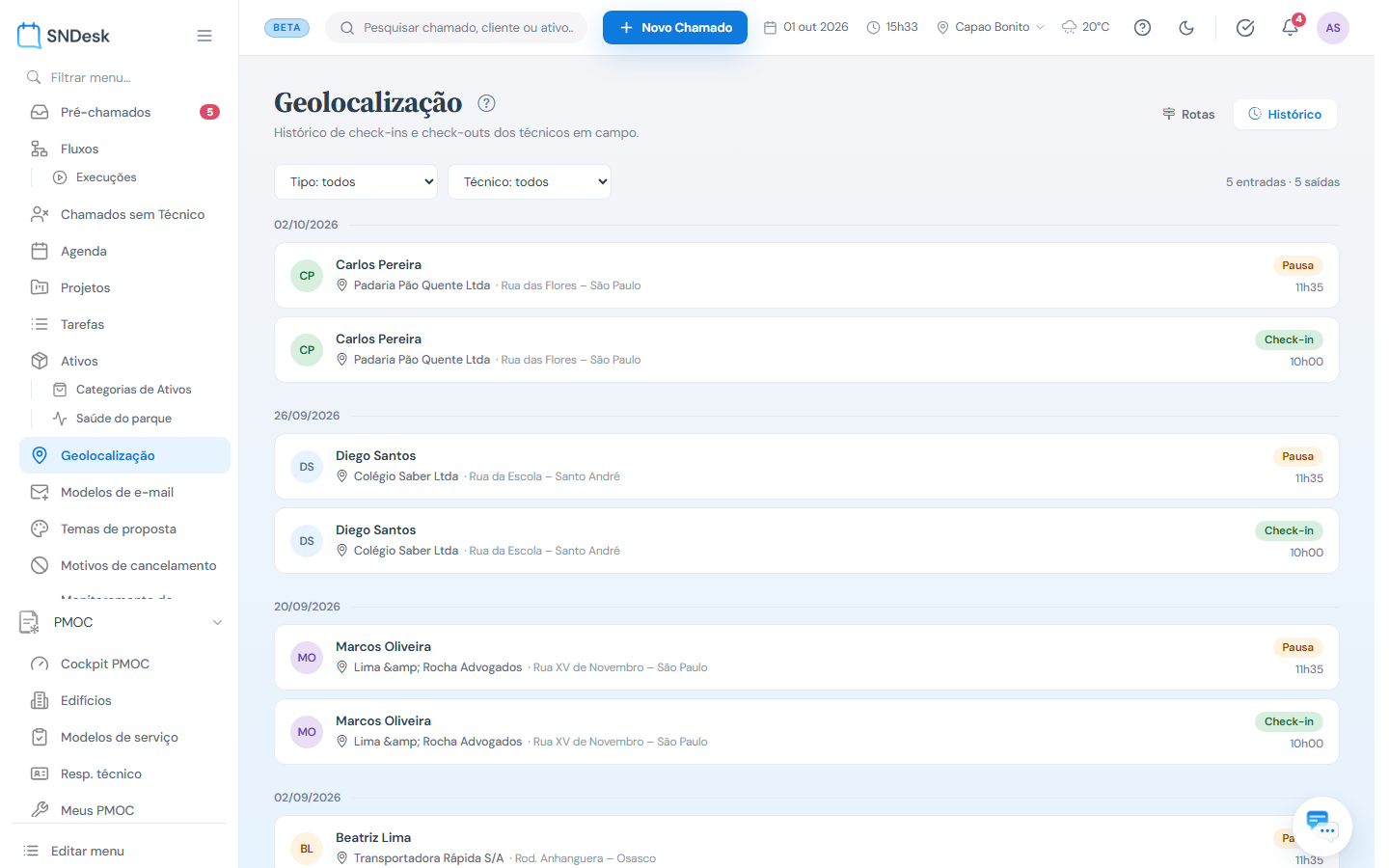
Task: Open the AS user avatar menu
Action: (1333, 28)
